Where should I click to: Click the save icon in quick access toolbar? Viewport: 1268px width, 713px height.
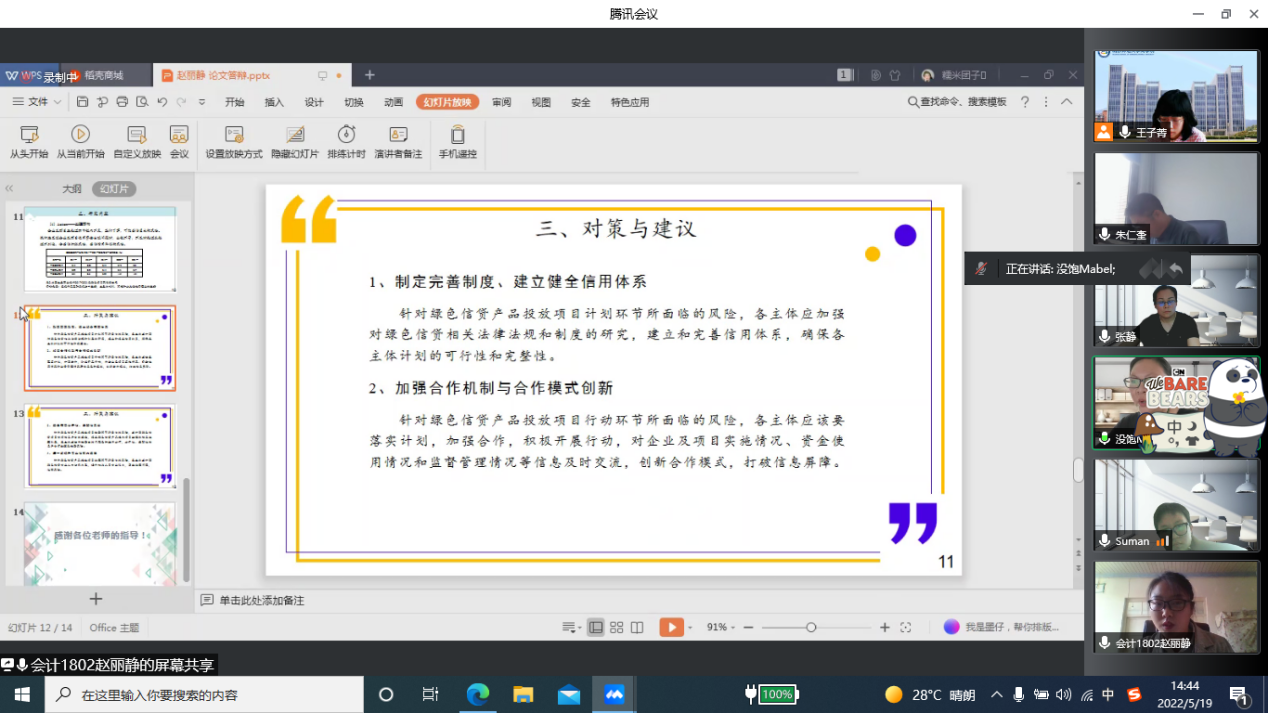pos(83,102)
